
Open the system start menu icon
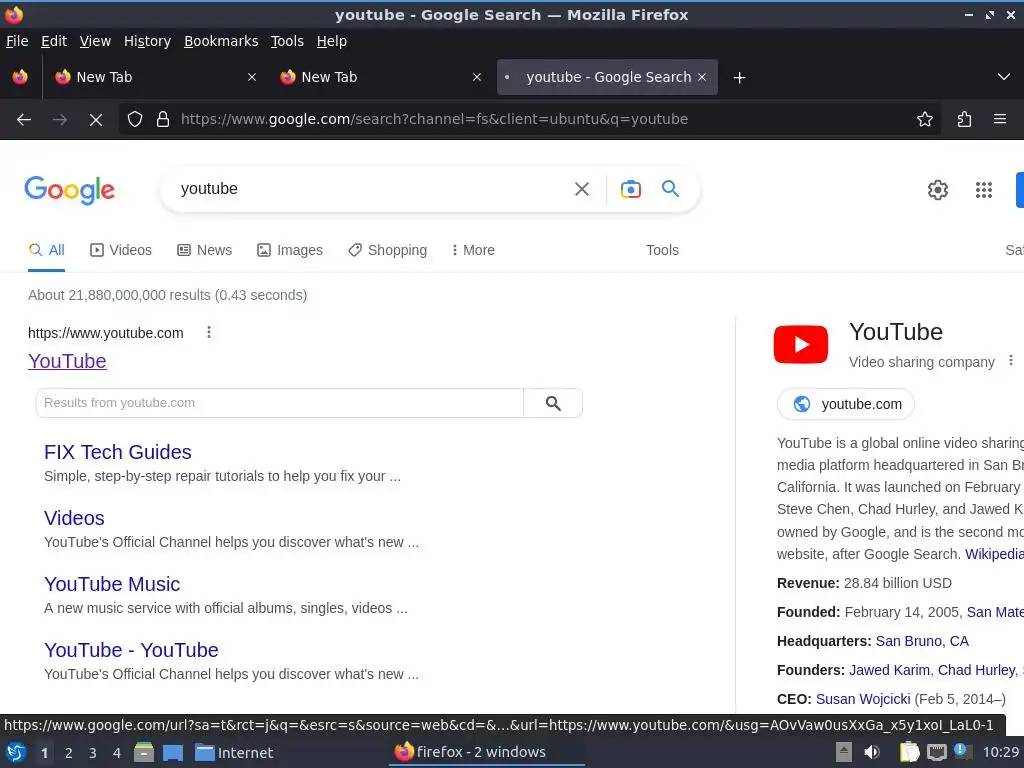16,752
